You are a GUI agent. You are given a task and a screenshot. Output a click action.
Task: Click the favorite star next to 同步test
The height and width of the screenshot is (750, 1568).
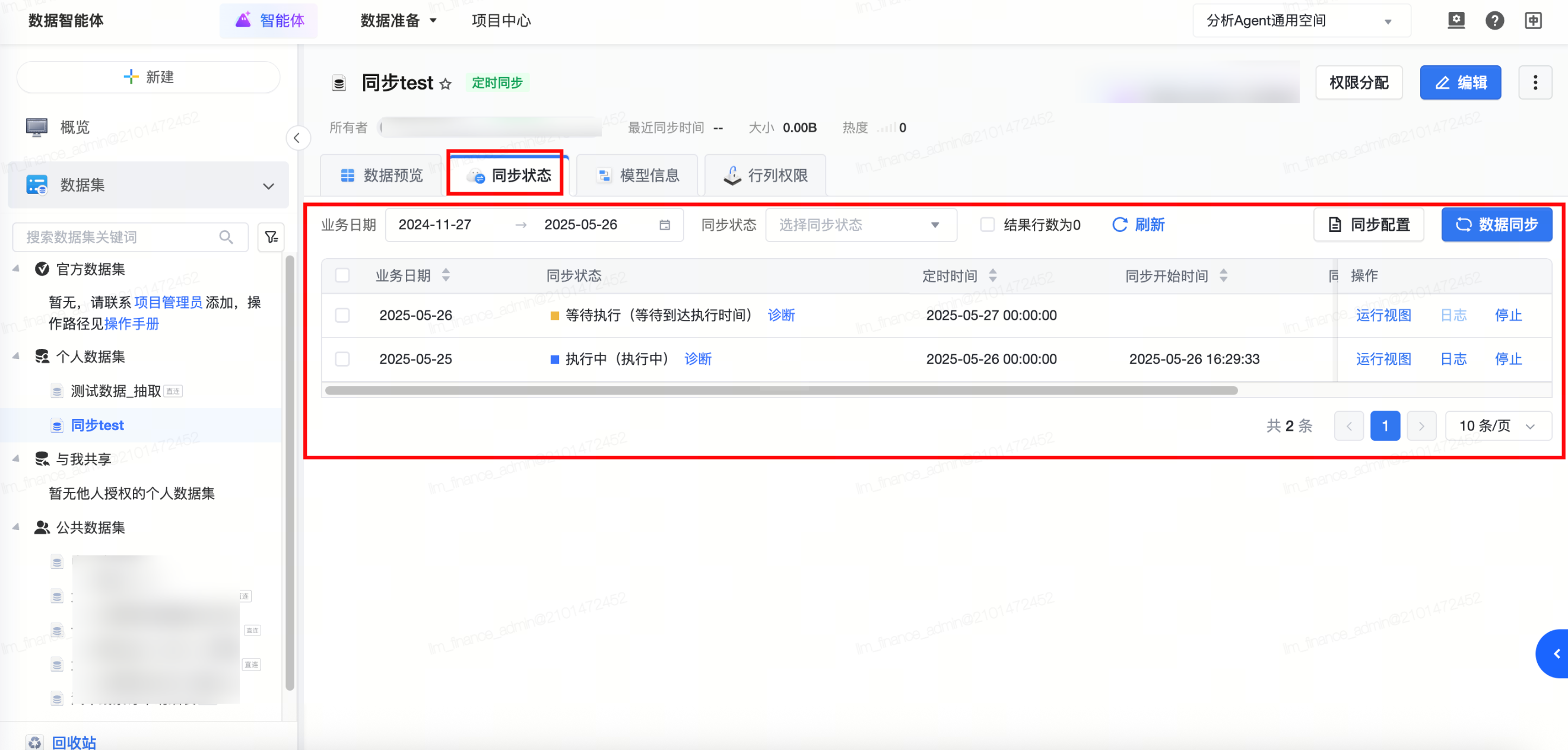pyautogui.click(x=446, y=84)
